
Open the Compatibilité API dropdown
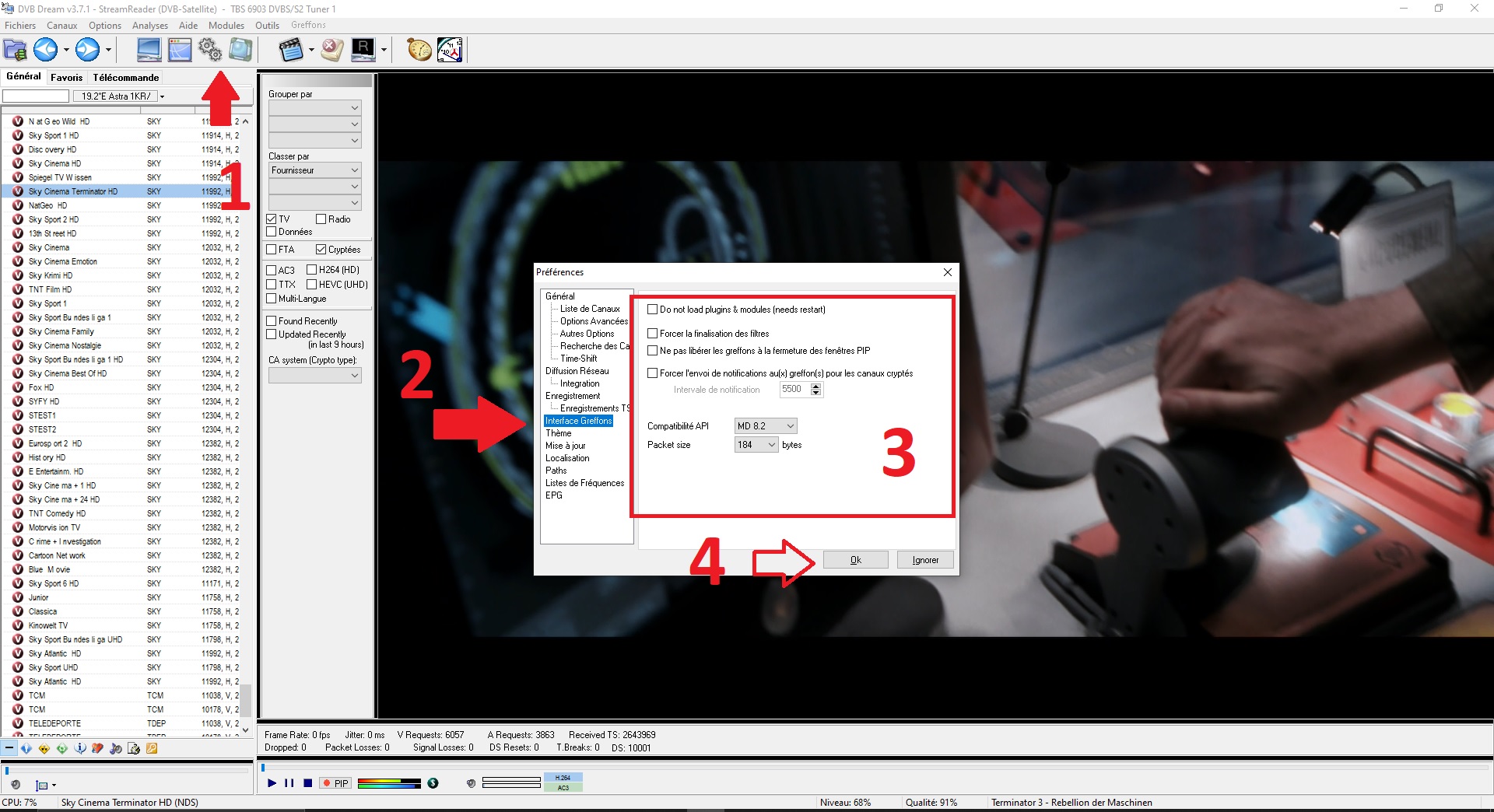click(766, 426)
